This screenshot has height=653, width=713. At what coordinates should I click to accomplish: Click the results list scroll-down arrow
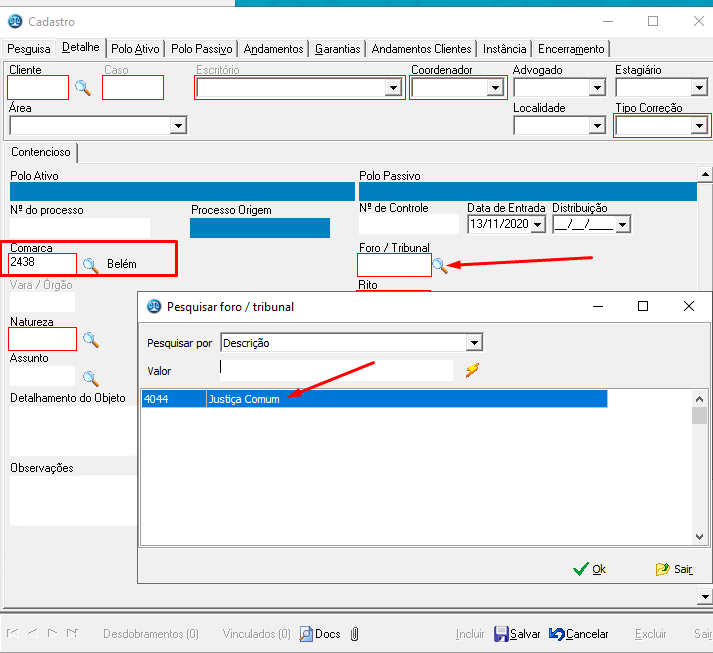(x=699, y=537)
